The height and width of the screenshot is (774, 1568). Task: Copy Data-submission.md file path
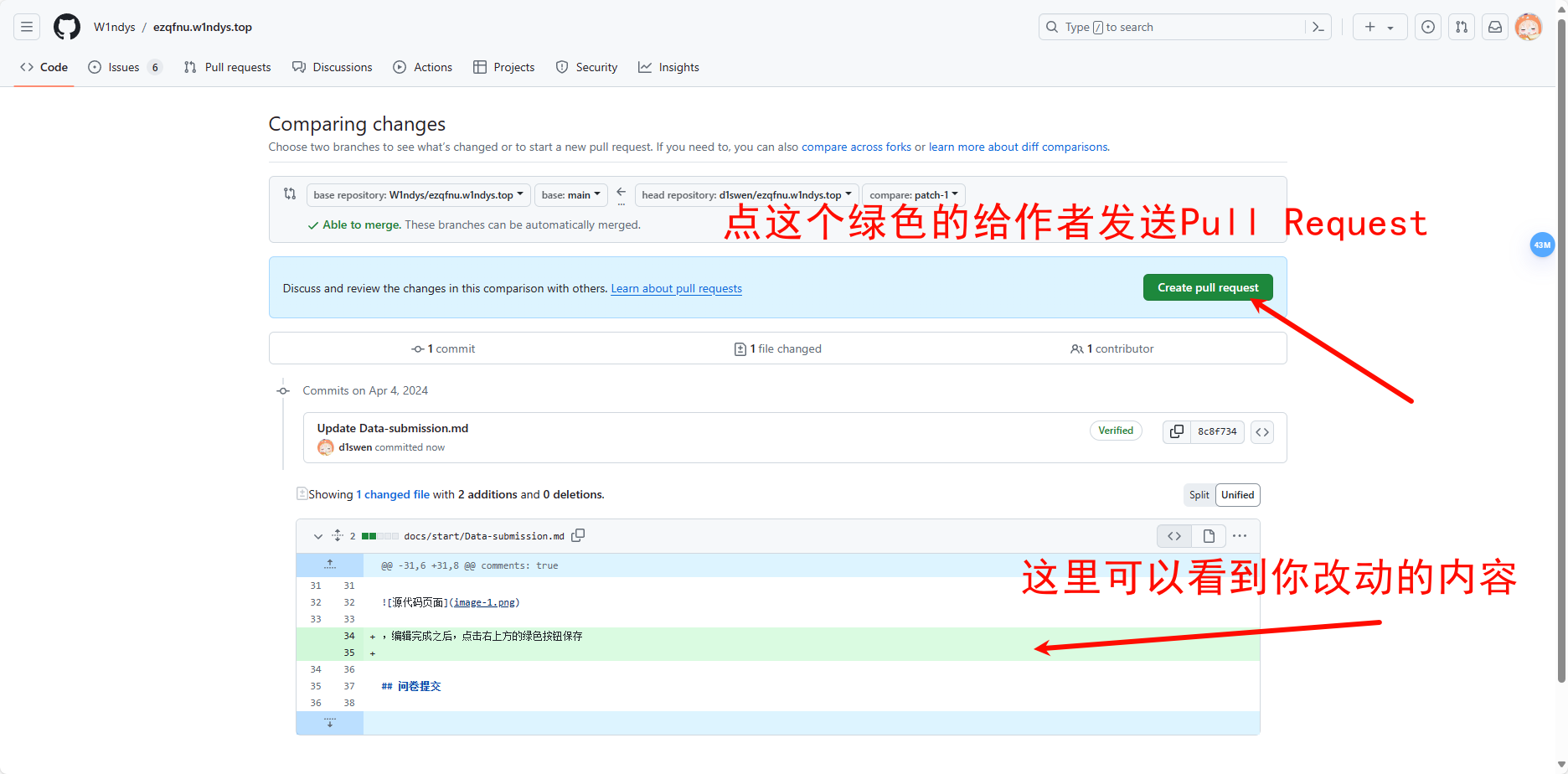(x=578, y=535)
